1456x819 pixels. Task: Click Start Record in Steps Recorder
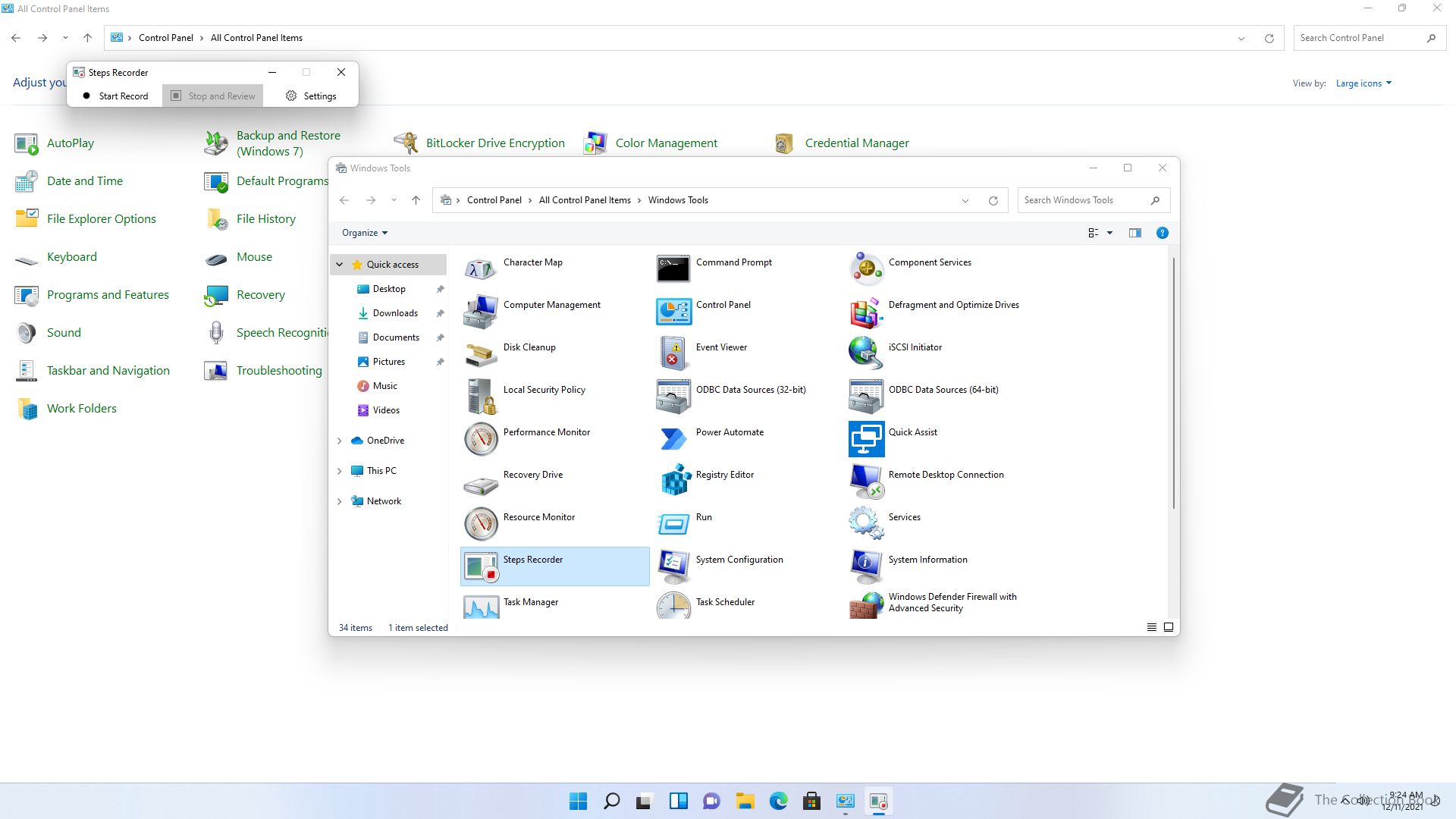click(x=115, y=96)
